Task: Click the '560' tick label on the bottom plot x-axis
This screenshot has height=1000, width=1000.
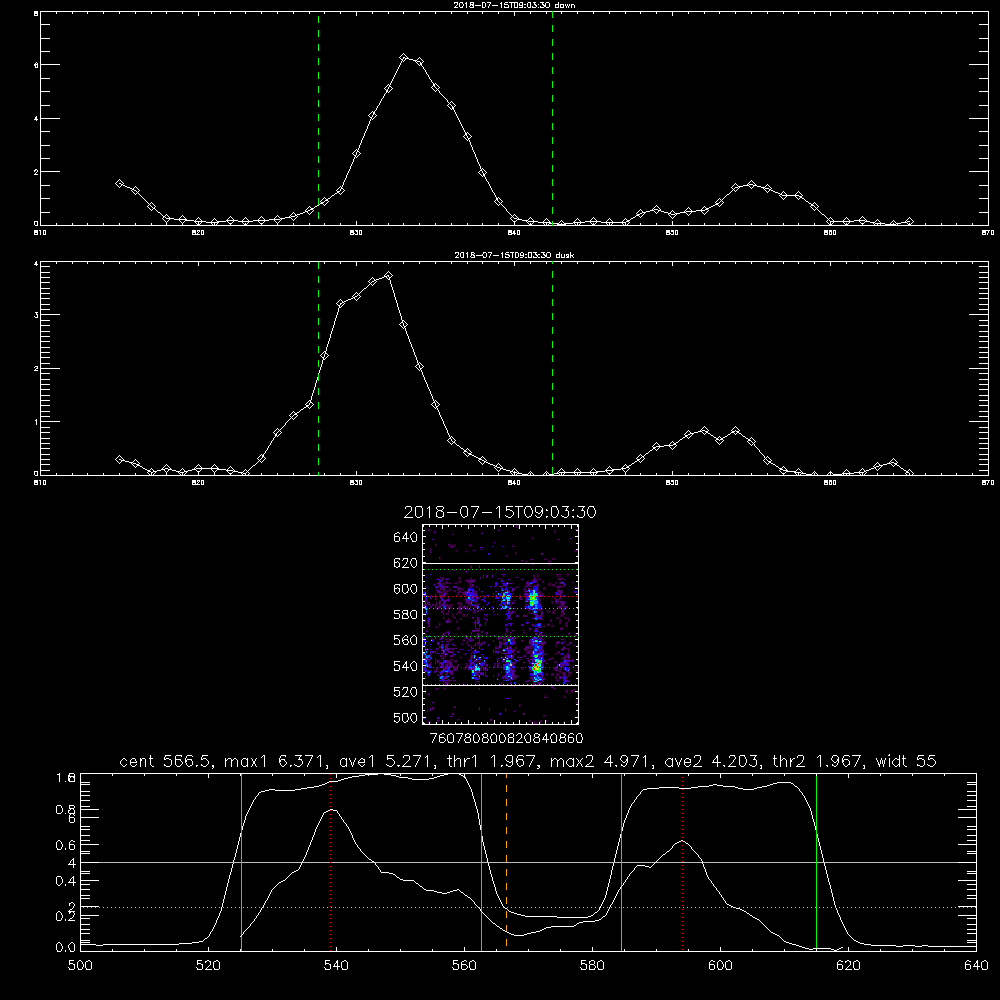Action: tap(464, 966)
